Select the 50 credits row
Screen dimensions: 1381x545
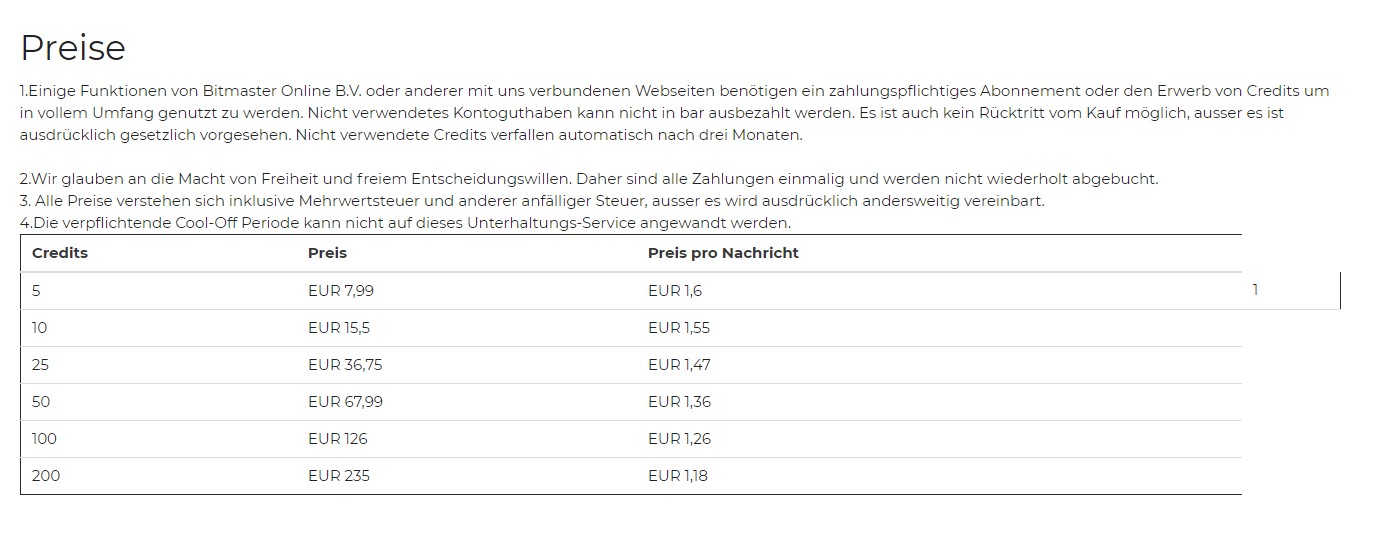(x=631, y=402)
